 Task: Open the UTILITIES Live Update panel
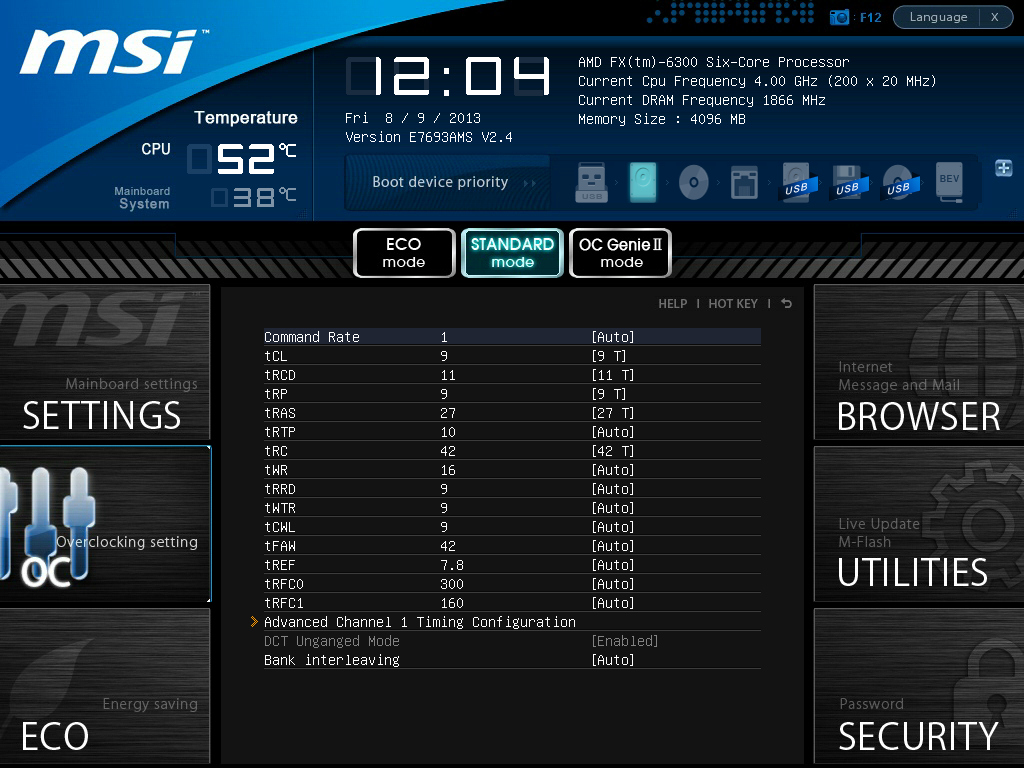(919, 524)
